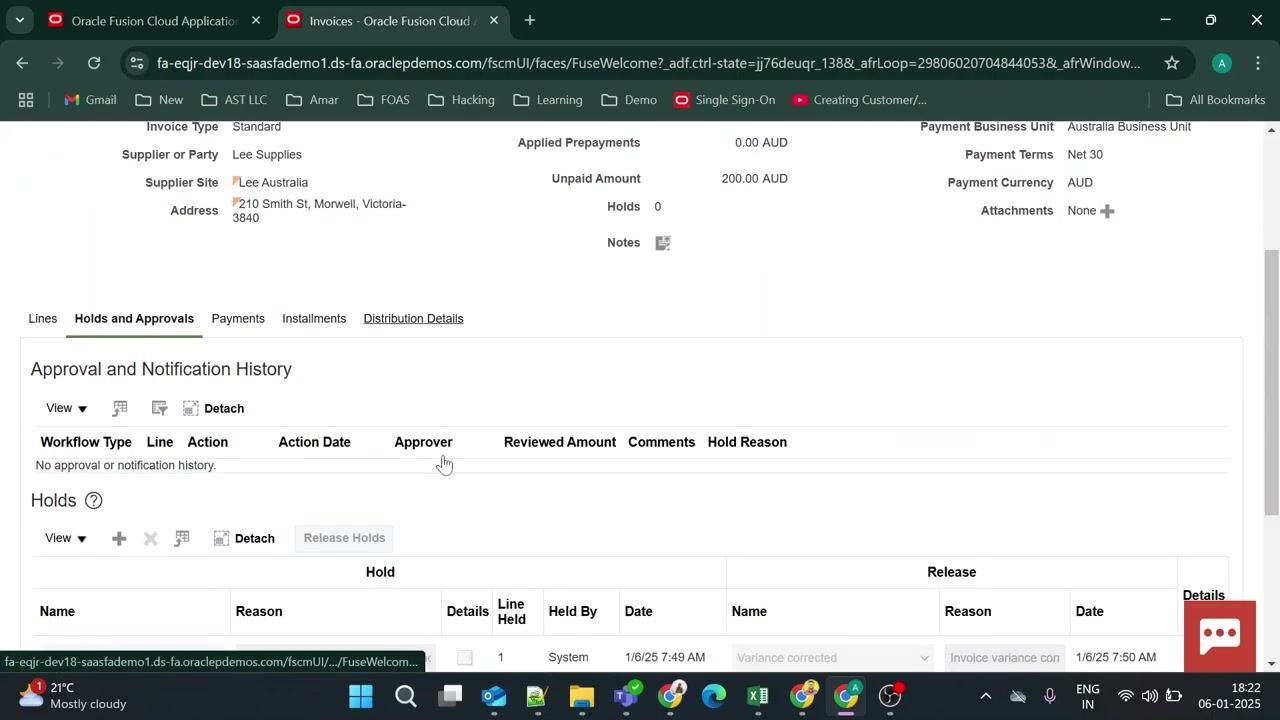Switch to the Lines tab
1280x720 pixels.
pos(43,319)
